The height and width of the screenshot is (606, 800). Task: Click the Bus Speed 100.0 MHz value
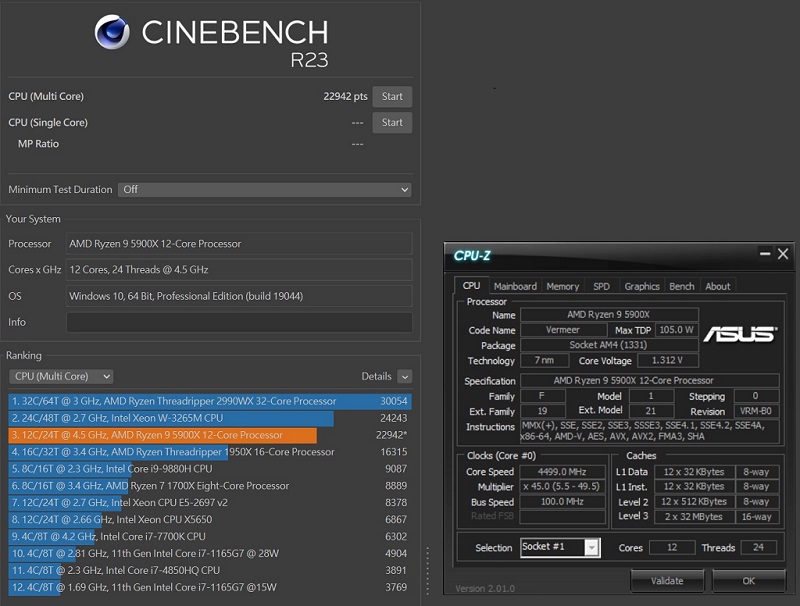click(x=562, y=502)
